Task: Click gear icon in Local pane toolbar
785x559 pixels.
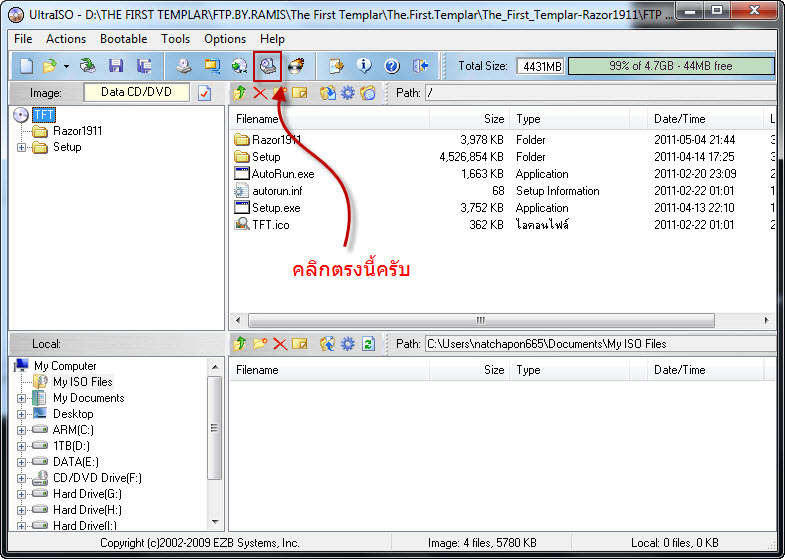Action: pos(347,344)
